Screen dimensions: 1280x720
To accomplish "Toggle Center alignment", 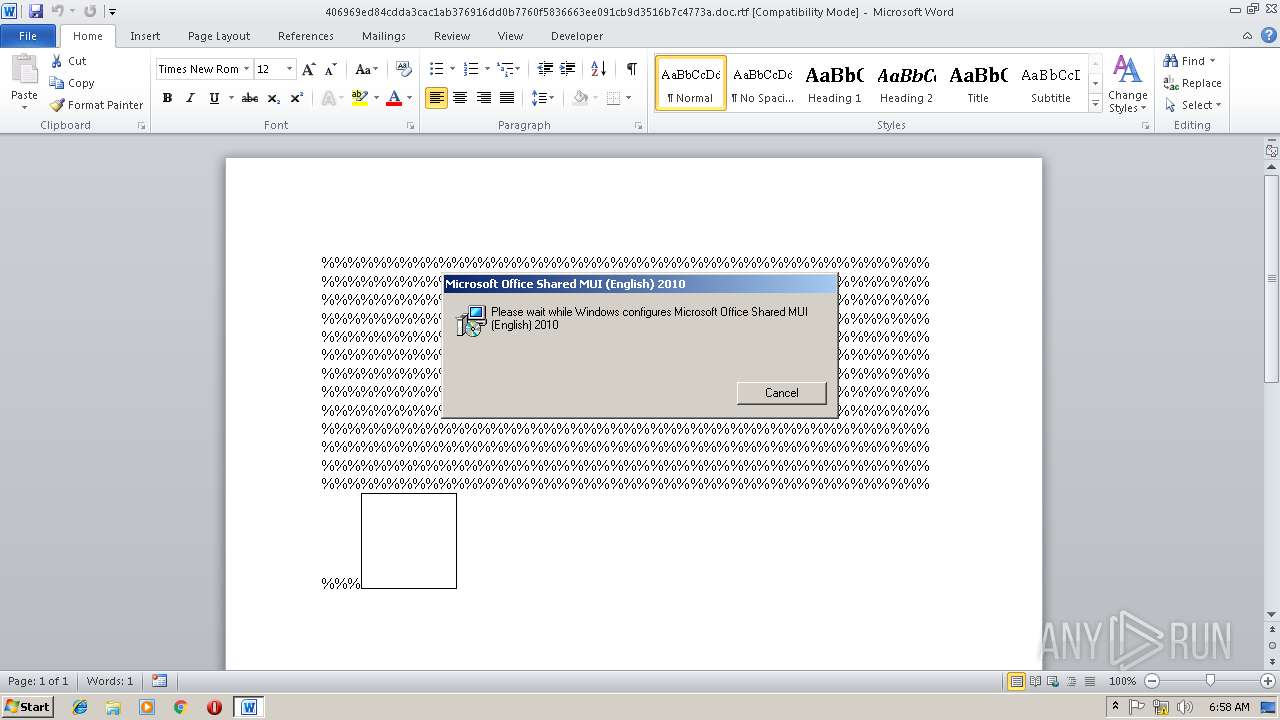I will point(460,98).
